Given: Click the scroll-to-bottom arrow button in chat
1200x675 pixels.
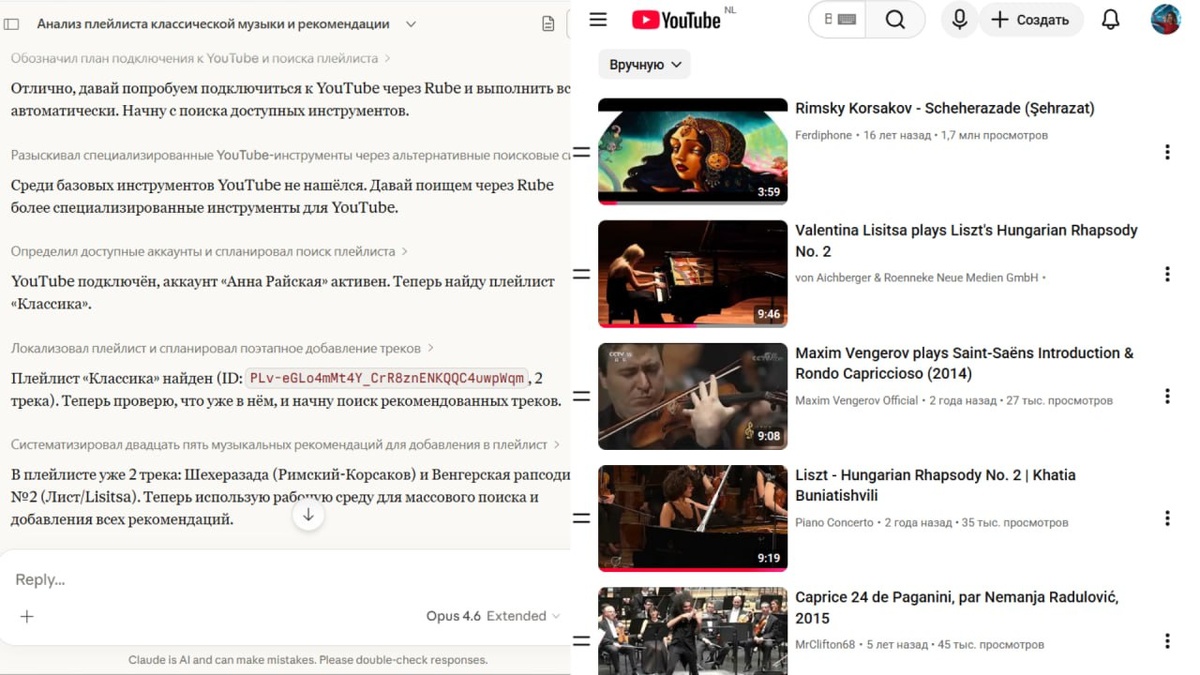Looking at the screenshot, I should 308,515.
